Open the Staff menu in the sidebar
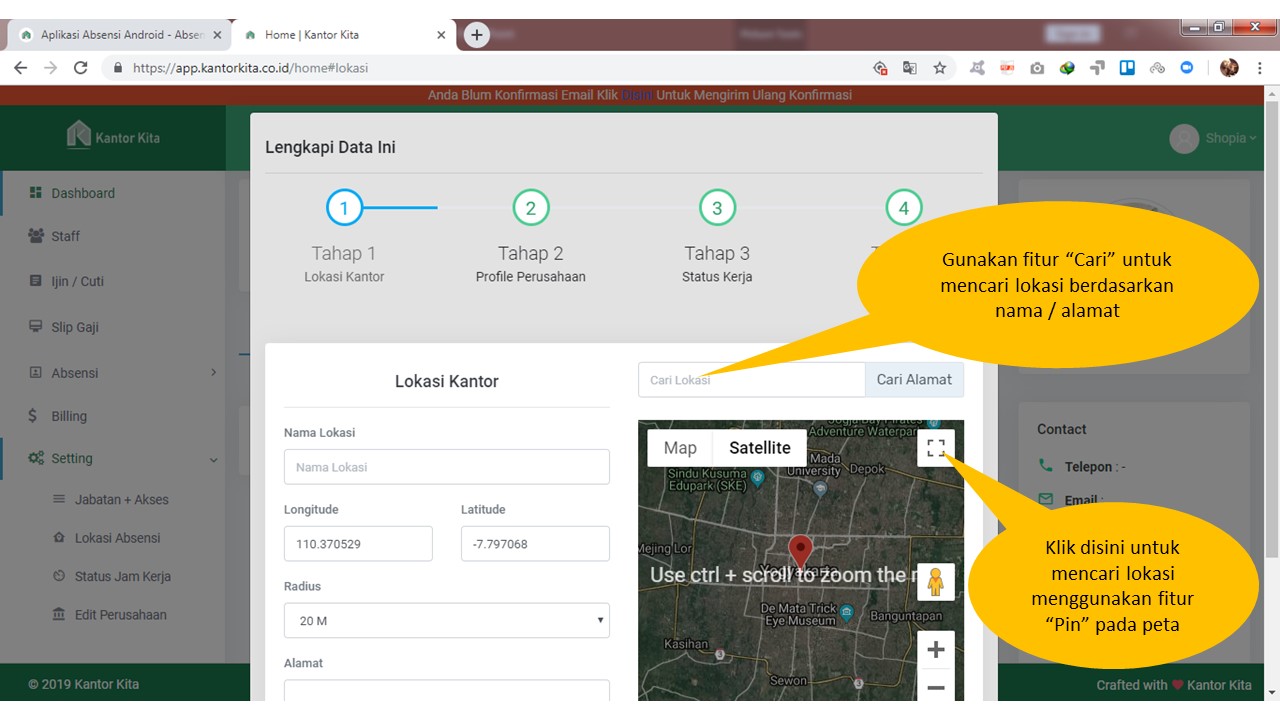 [x=65, y=236]
